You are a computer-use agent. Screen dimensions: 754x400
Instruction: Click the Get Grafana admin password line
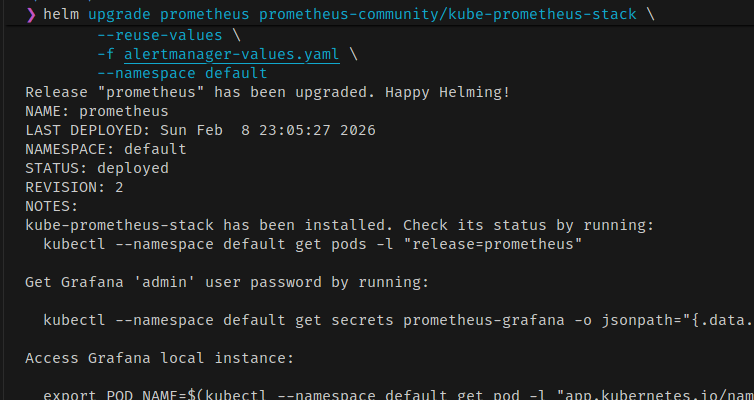(227, 282)
